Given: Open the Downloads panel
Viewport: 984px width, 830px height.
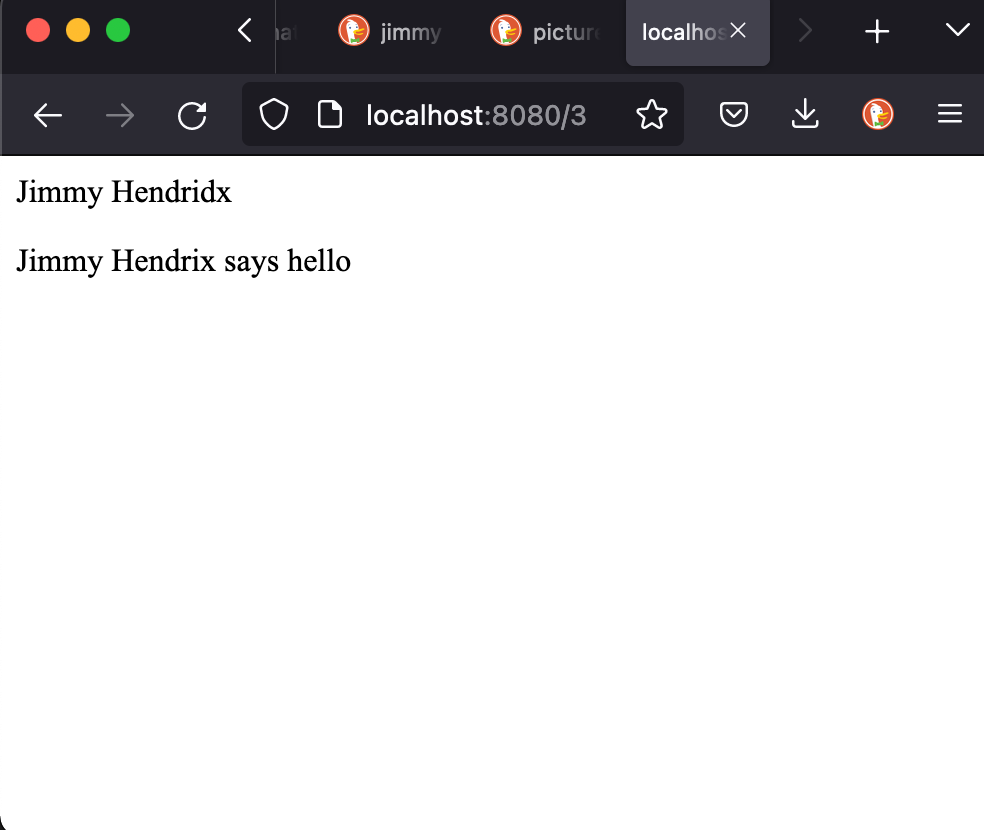Looking at the screenshot, I should 805,116.
